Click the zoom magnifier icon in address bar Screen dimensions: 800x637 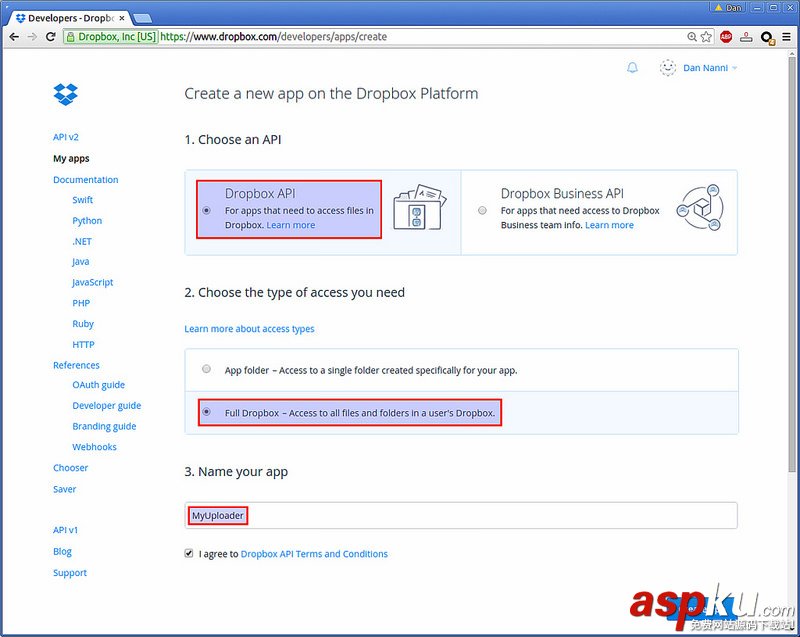pos(691,37)
